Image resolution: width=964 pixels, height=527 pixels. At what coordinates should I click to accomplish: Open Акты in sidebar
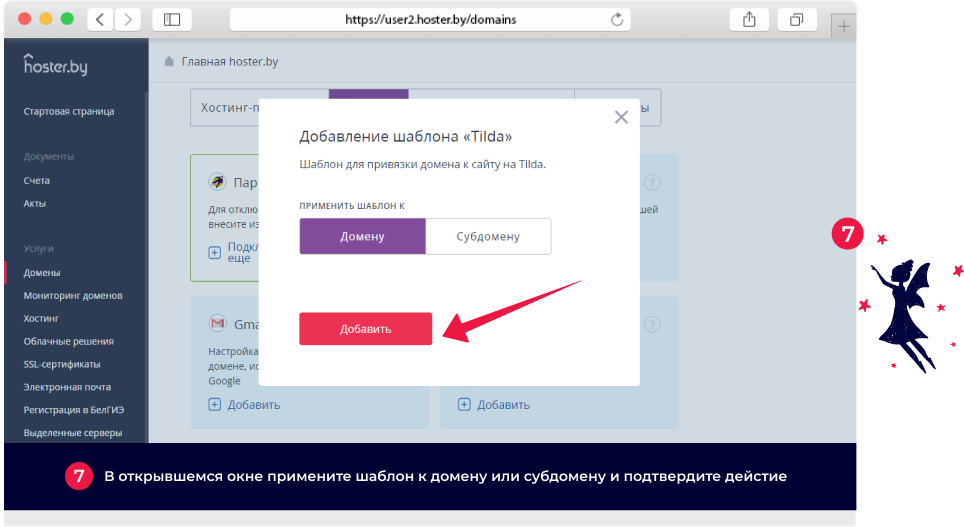34,204
